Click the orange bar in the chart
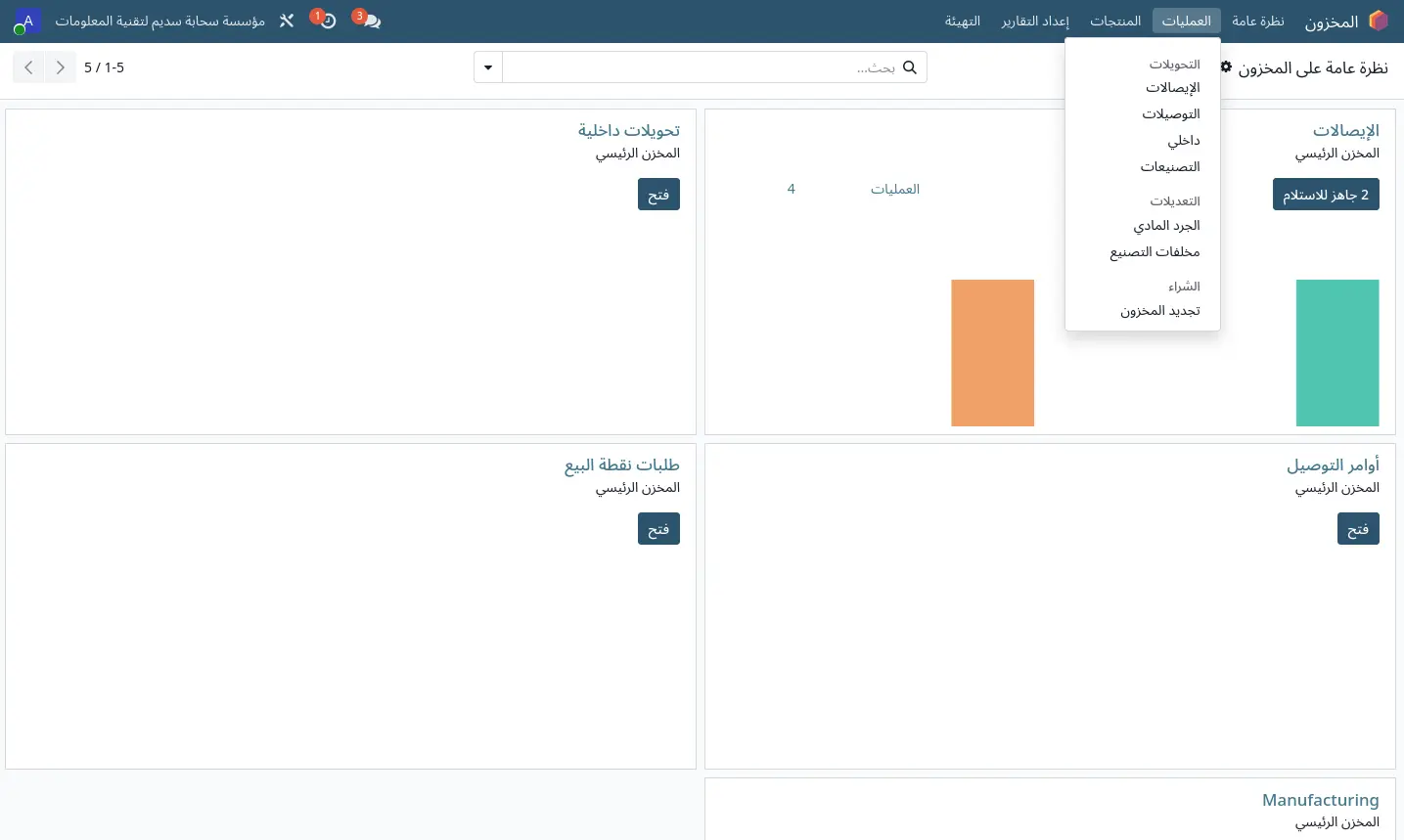The height and width of the screenshot is (840, 1404). [992, 353]
